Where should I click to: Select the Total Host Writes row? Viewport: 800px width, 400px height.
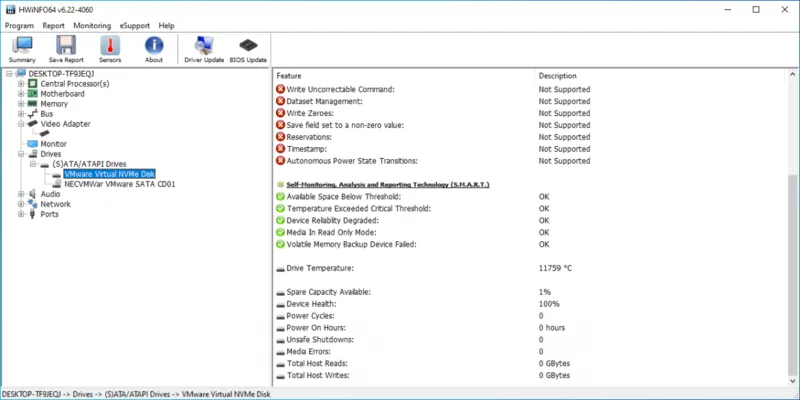coord(530,376)
